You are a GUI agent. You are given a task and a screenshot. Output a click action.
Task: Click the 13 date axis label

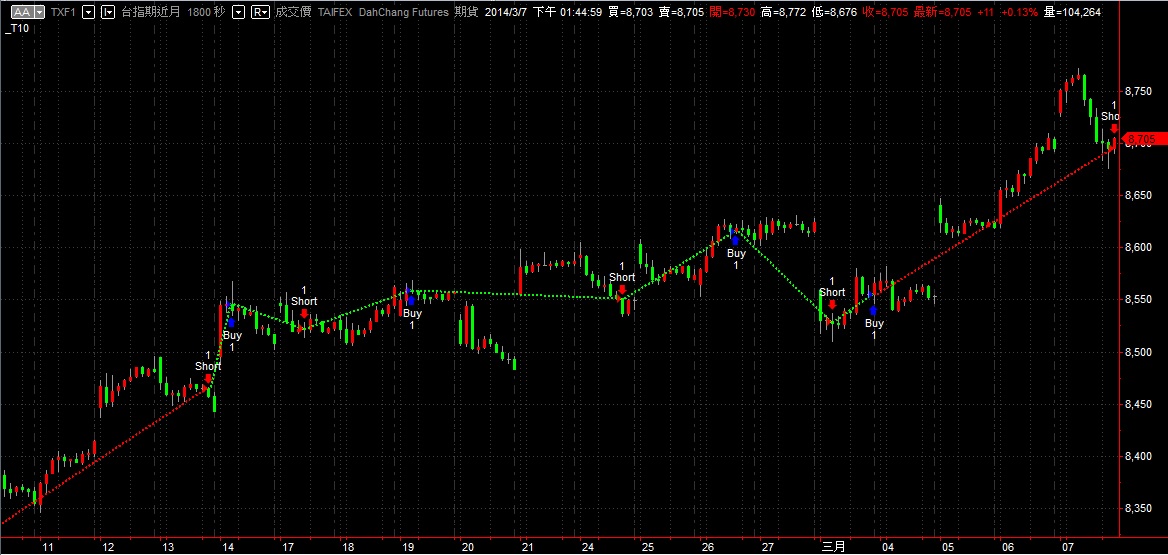[x=168, y=547]
